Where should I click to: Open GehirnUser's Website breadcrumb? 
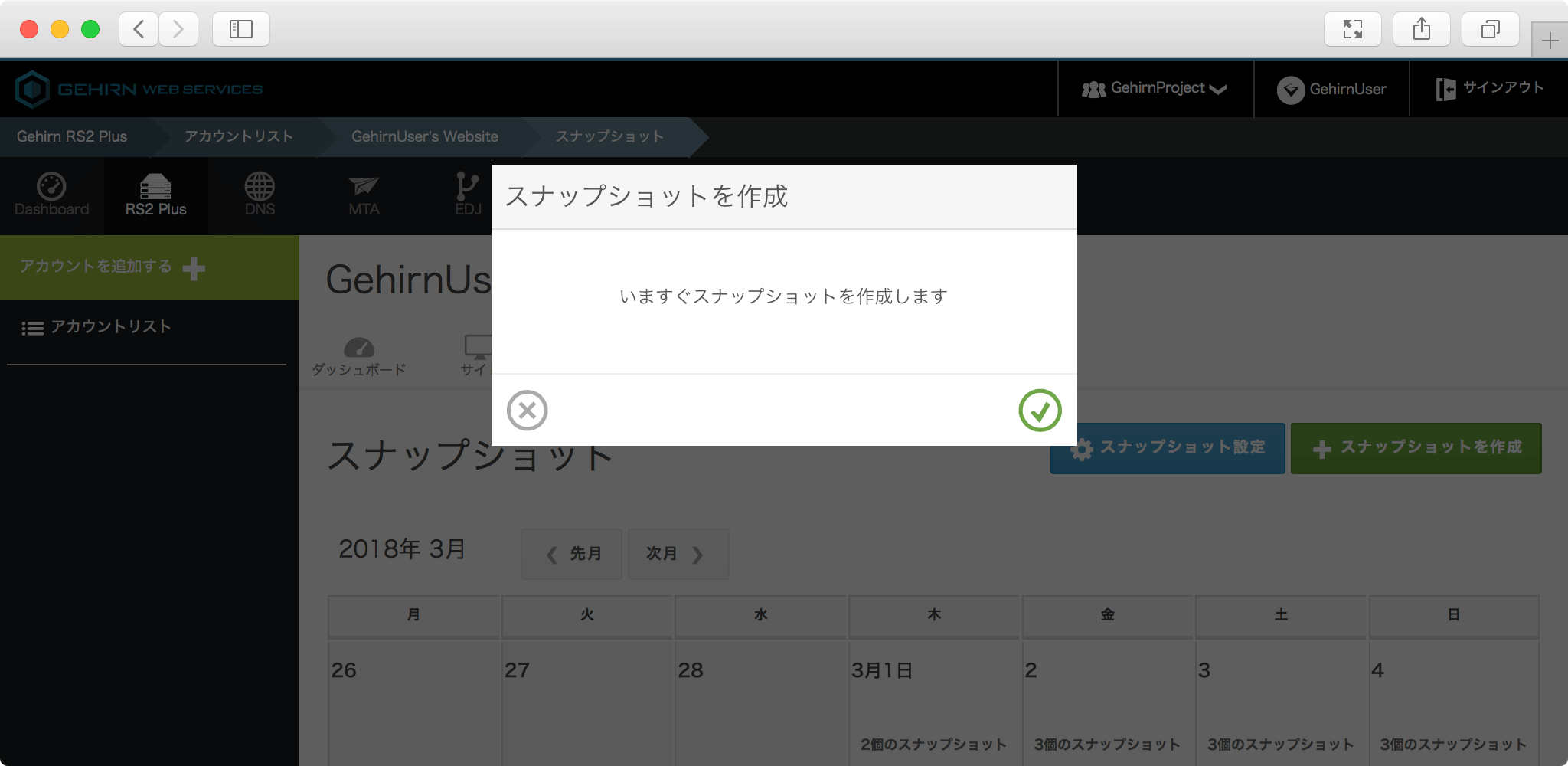point(424,136)
